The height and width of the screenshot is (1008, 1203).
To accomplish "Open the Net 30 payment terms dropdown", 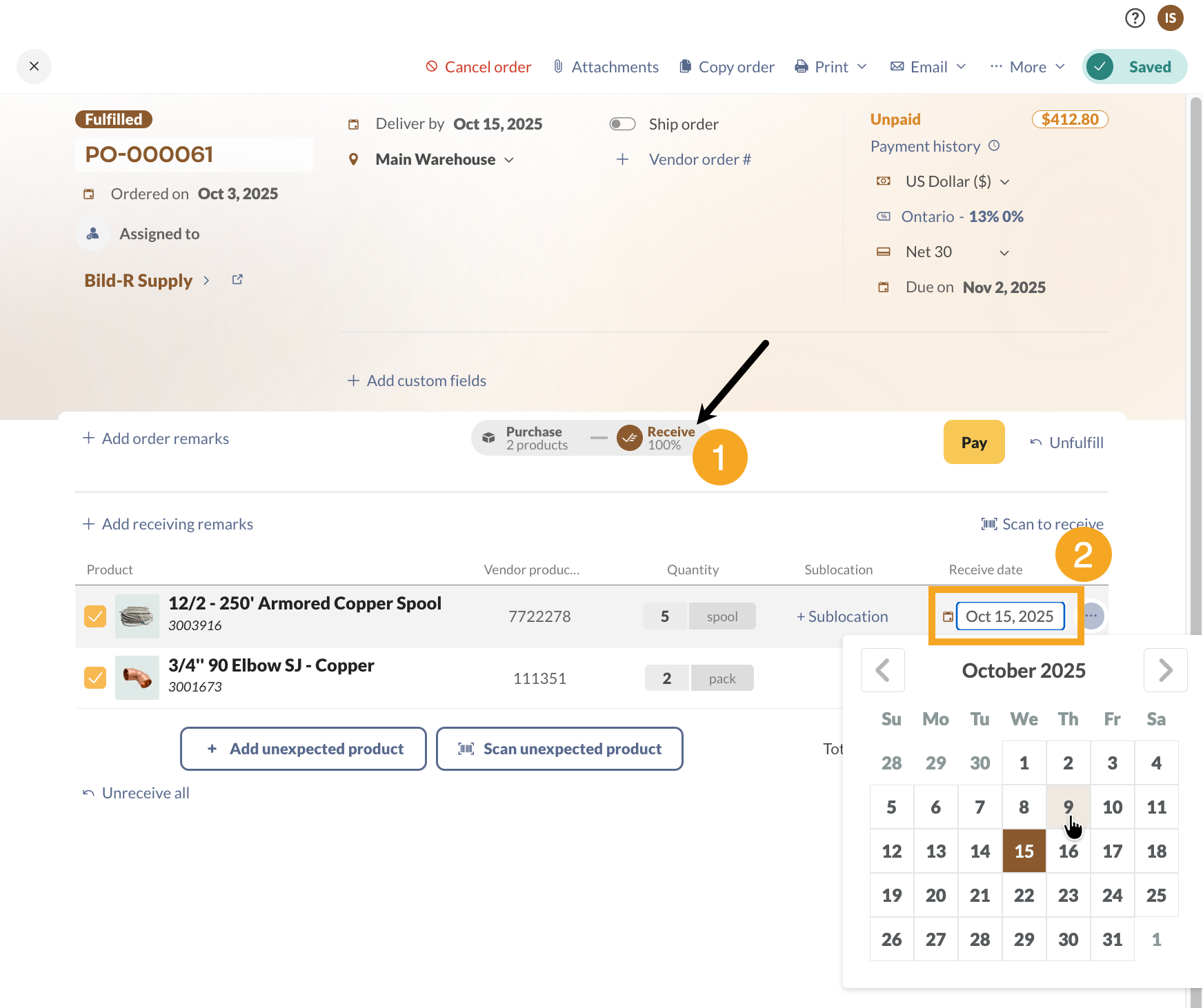I will click(1004, 252).
